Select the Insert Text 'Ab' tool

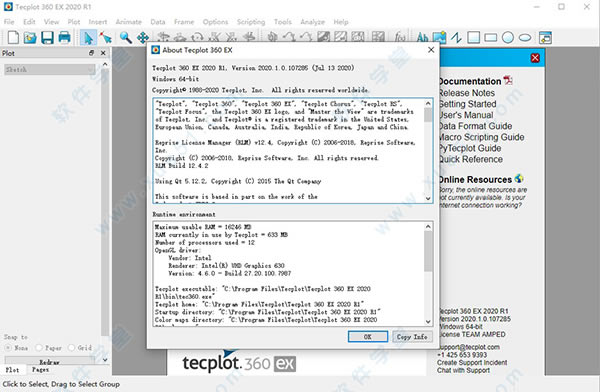click(x=422, y=38)
